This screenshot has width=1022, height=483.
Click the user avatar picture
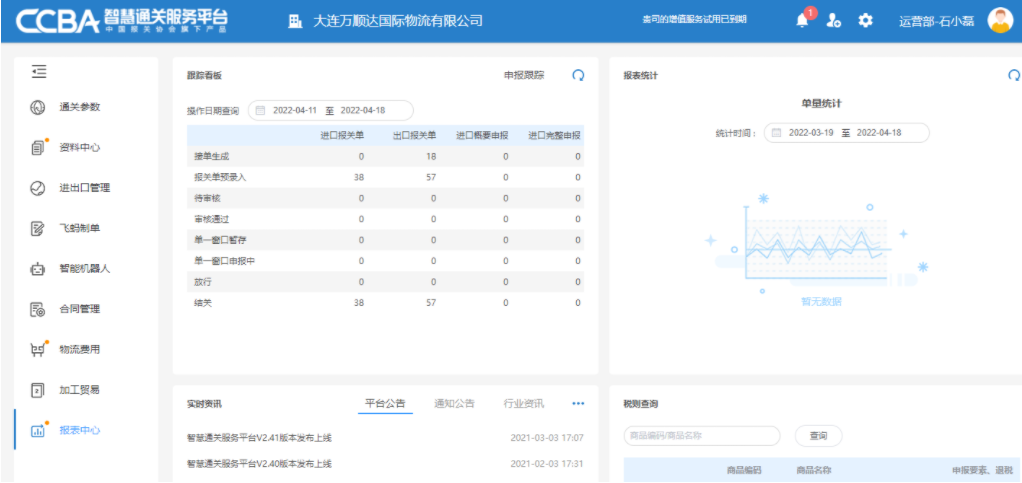(x=1000, y=21)
